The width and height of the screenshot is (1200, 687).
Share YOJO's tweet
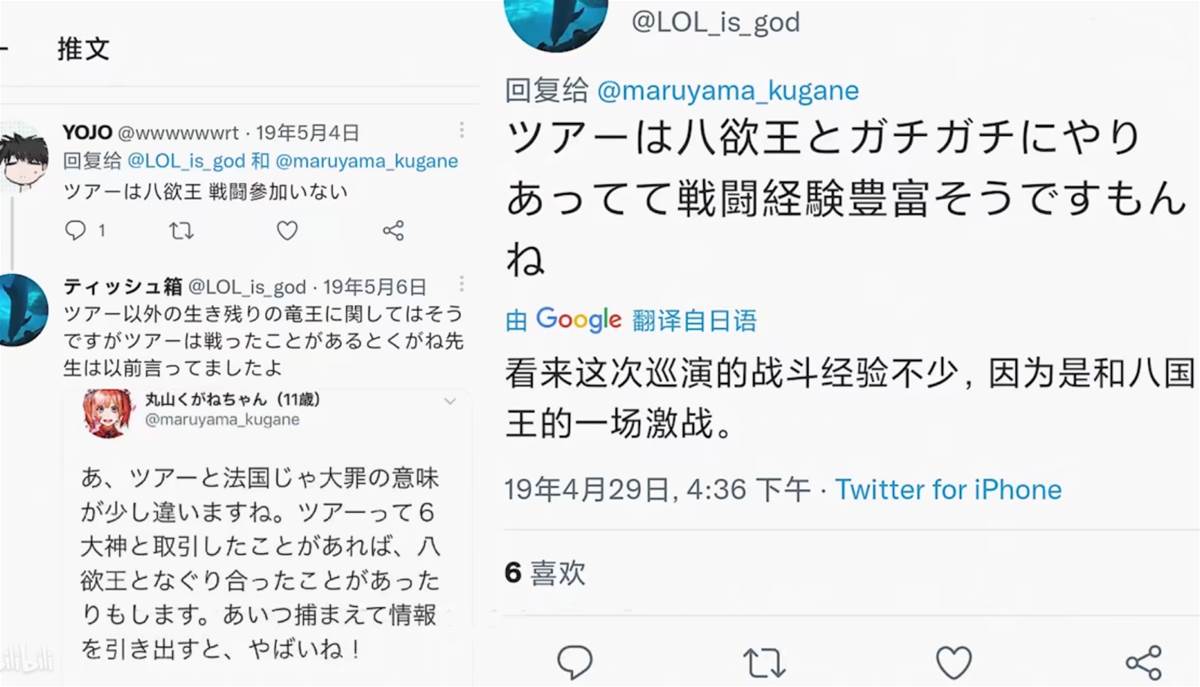(393, 231)
